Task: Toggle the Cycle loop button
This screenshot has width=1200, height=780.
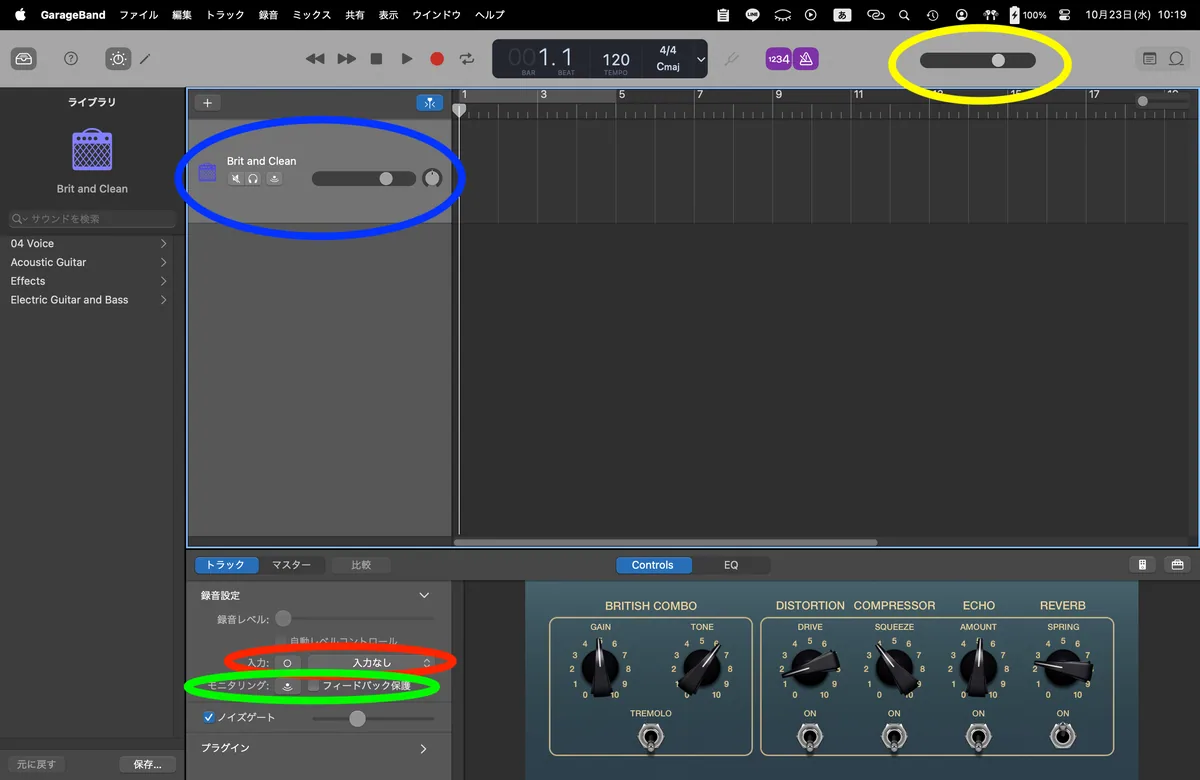Action: [x=467, y=59]
